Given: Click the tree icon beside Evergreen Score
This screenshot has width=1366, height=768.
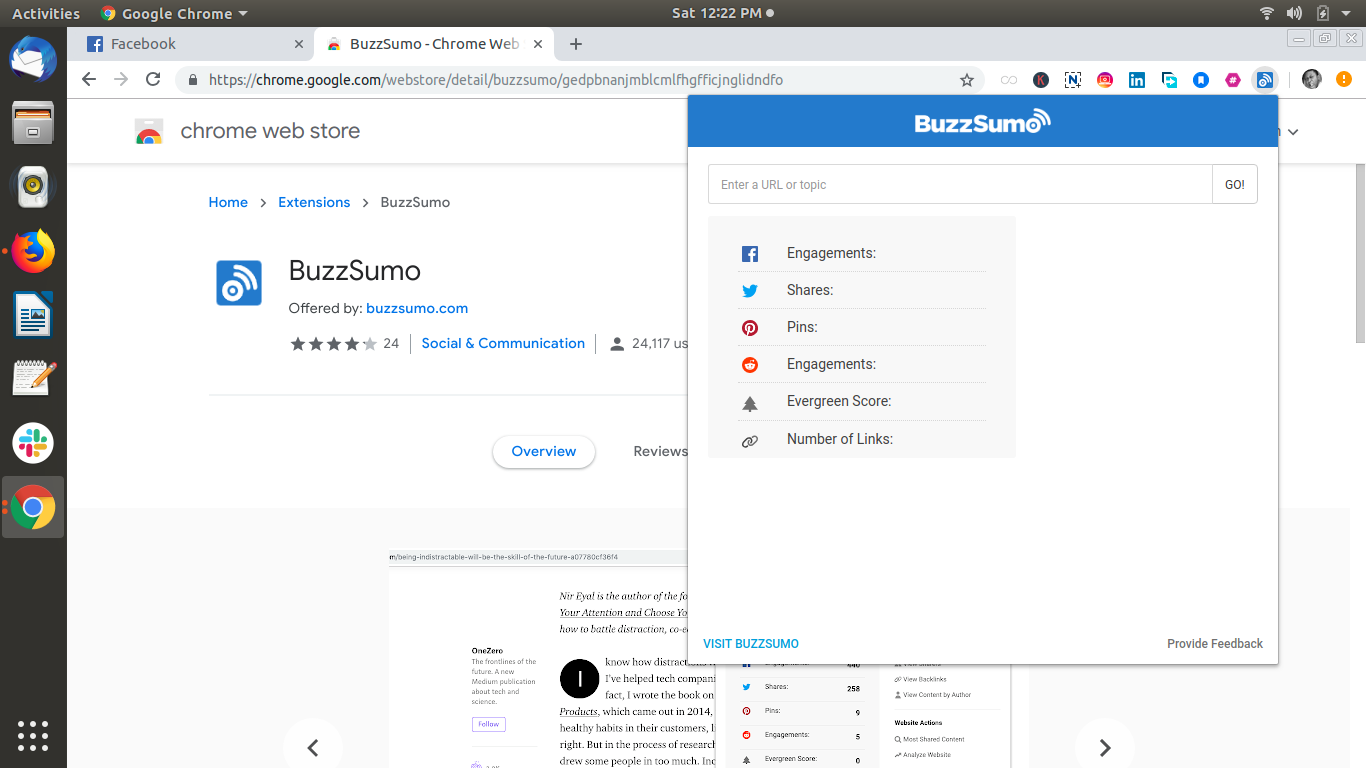Looking at the screenshot, I should click(750, 403).
